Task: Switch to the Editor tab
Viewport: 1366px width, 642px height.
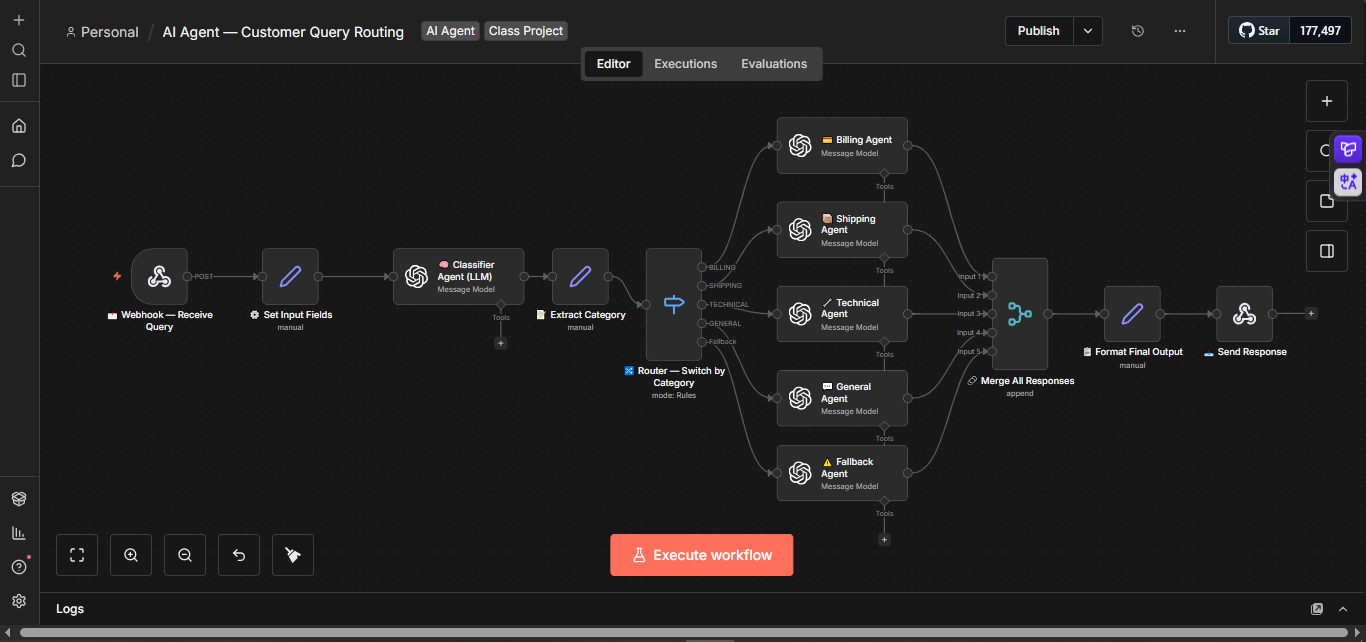Action: tap(613, 64)
